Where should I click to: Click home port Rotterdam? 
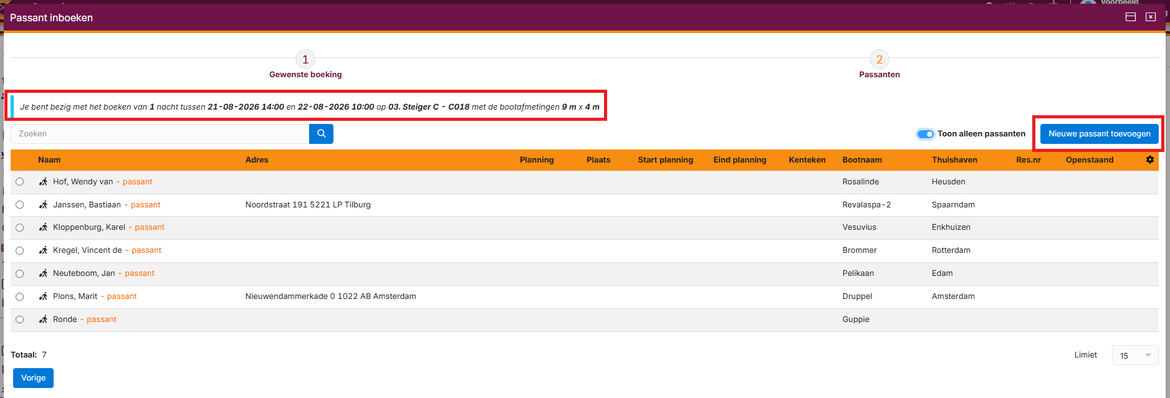[952, 250]
